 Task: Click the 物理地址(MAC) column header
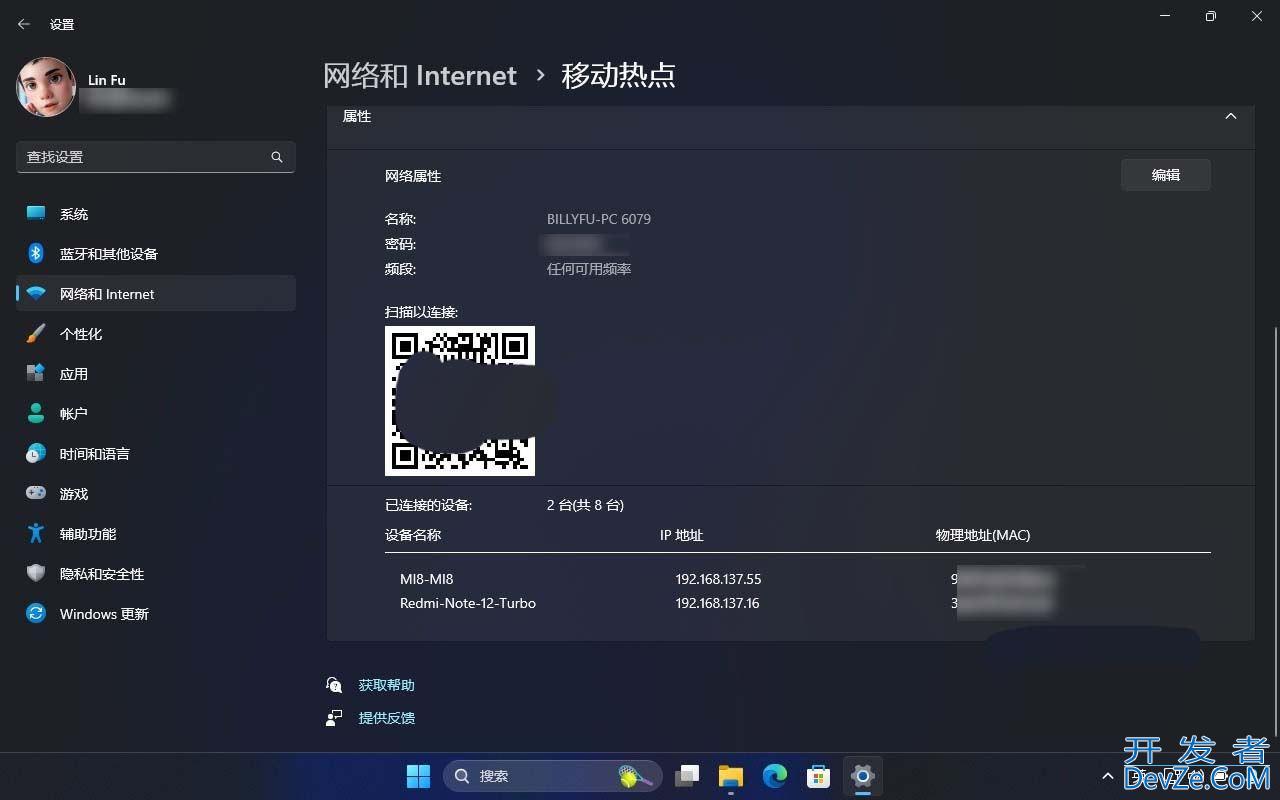(x=983, y=535)
